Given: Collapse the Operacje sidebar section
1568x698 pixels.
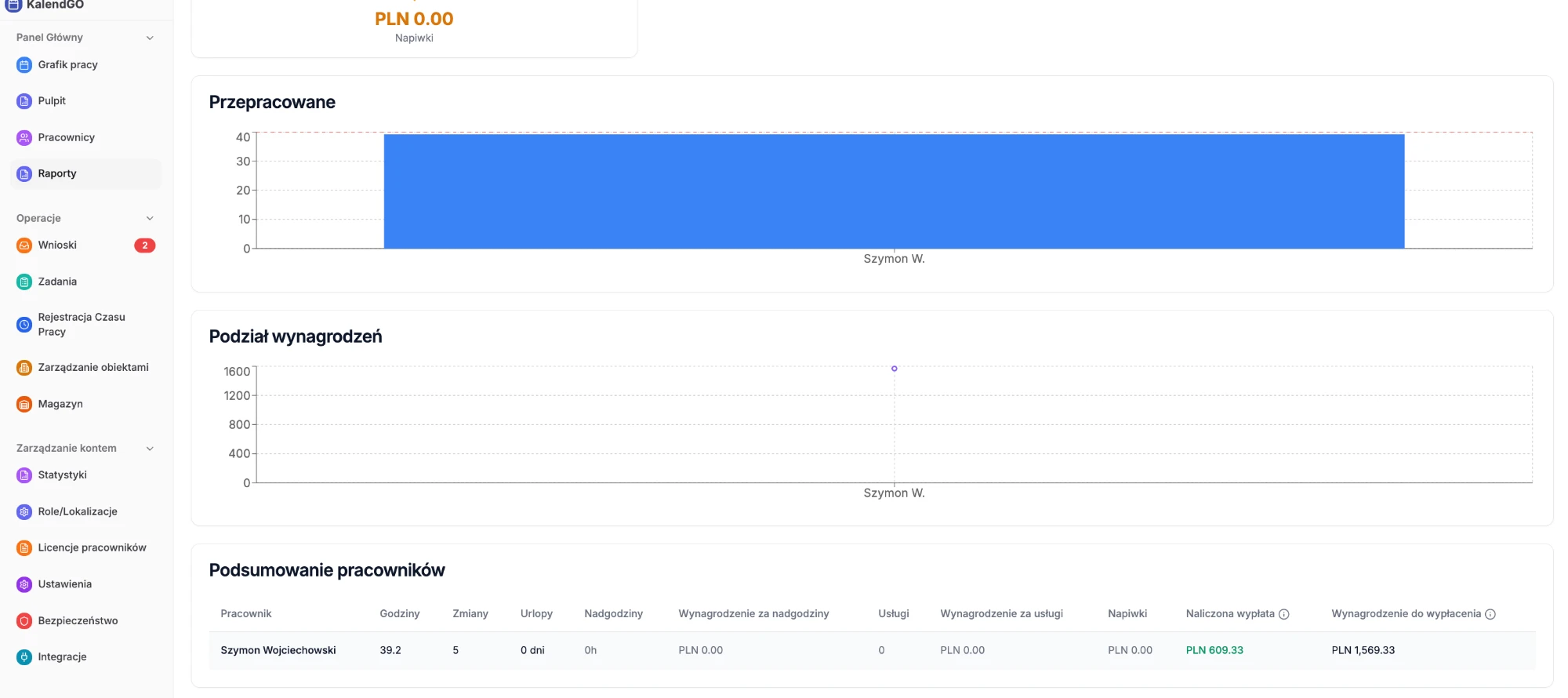Looking at the screenshot, I should click(150, 218).
